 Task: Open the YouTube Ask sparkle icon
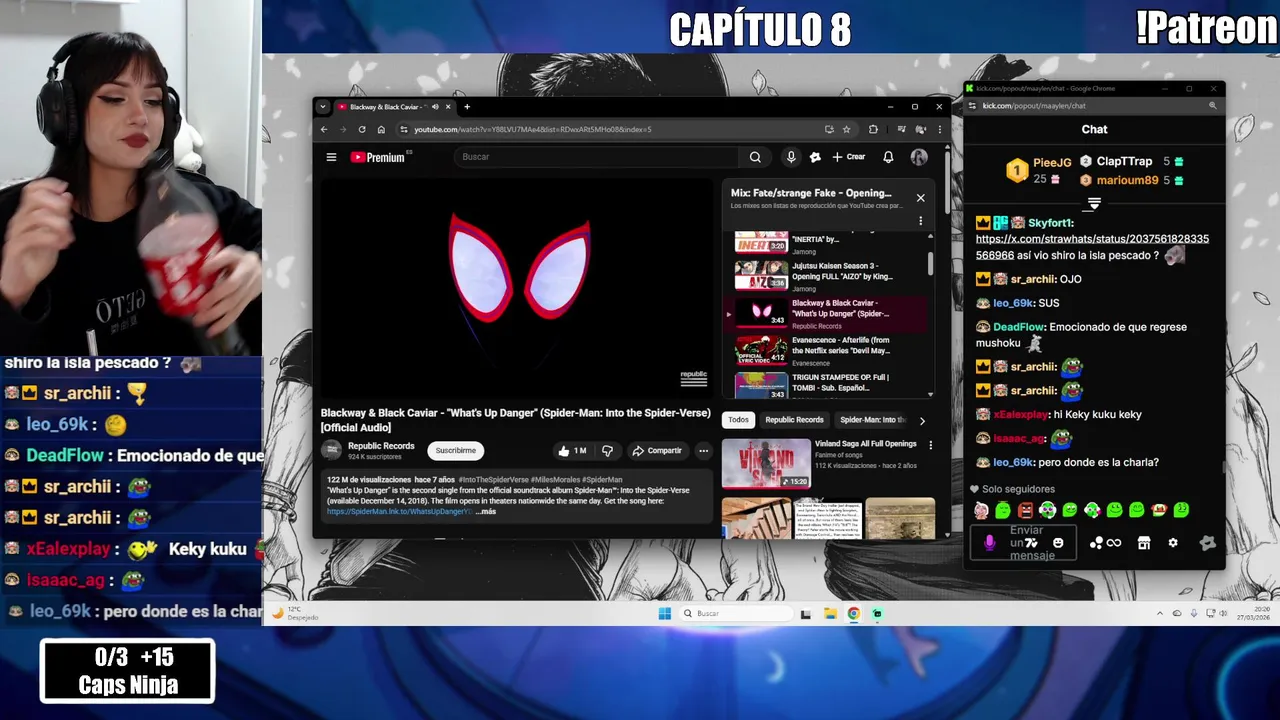coord(815,157)
